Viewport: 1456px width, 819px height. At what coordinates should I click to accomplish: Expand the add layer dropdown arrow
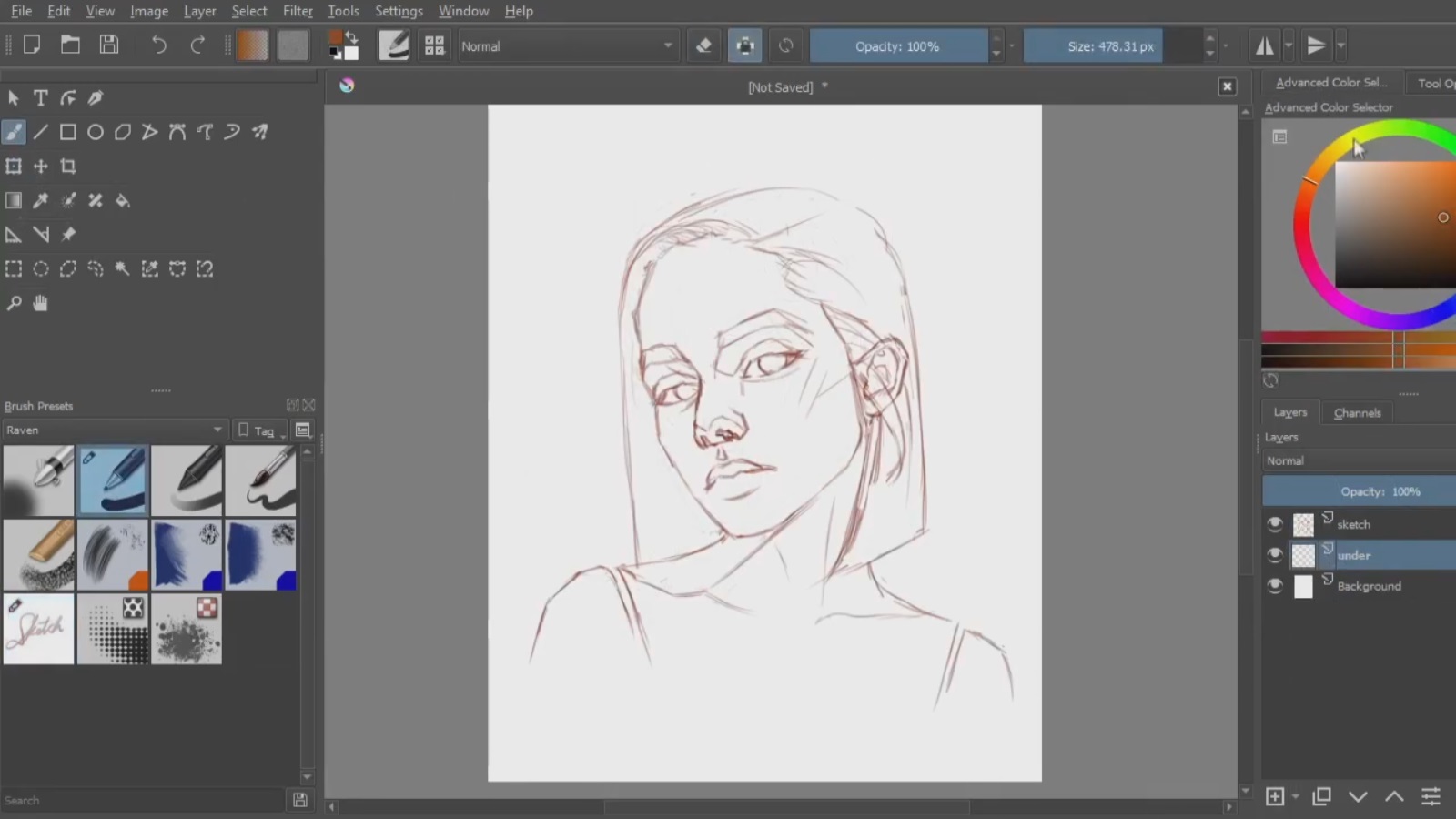(1295, 797)
